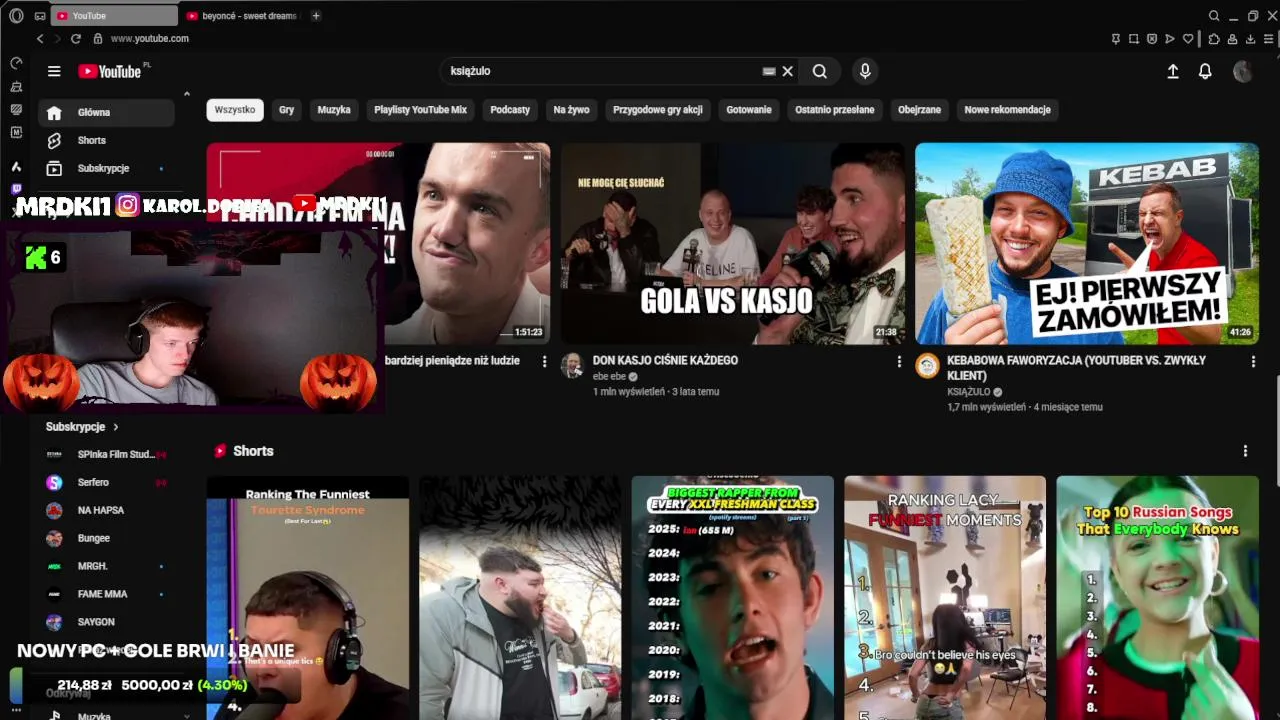Select the Wszystko filter chip

click(235, 110)
